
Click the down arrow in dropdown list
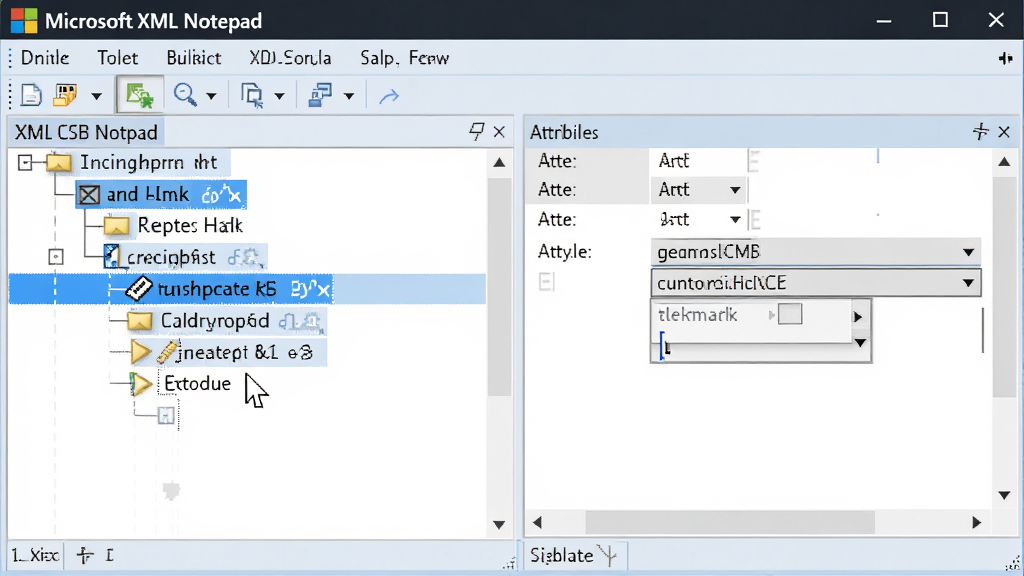click(x=861, y=343)
